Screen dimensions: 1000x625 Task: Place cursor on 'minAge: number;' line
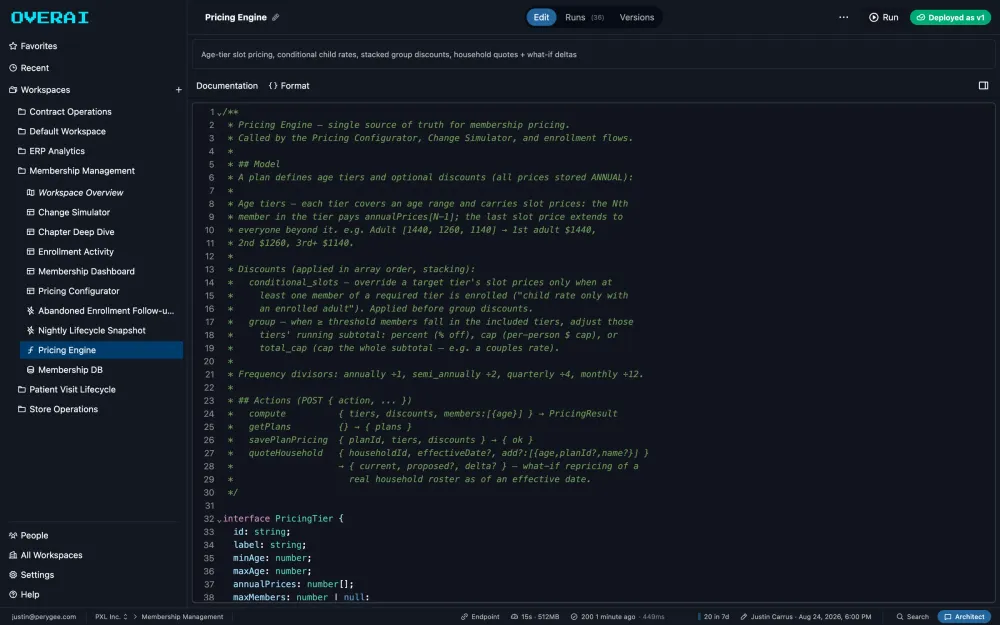pyautogui.click(x=272, y=558)
